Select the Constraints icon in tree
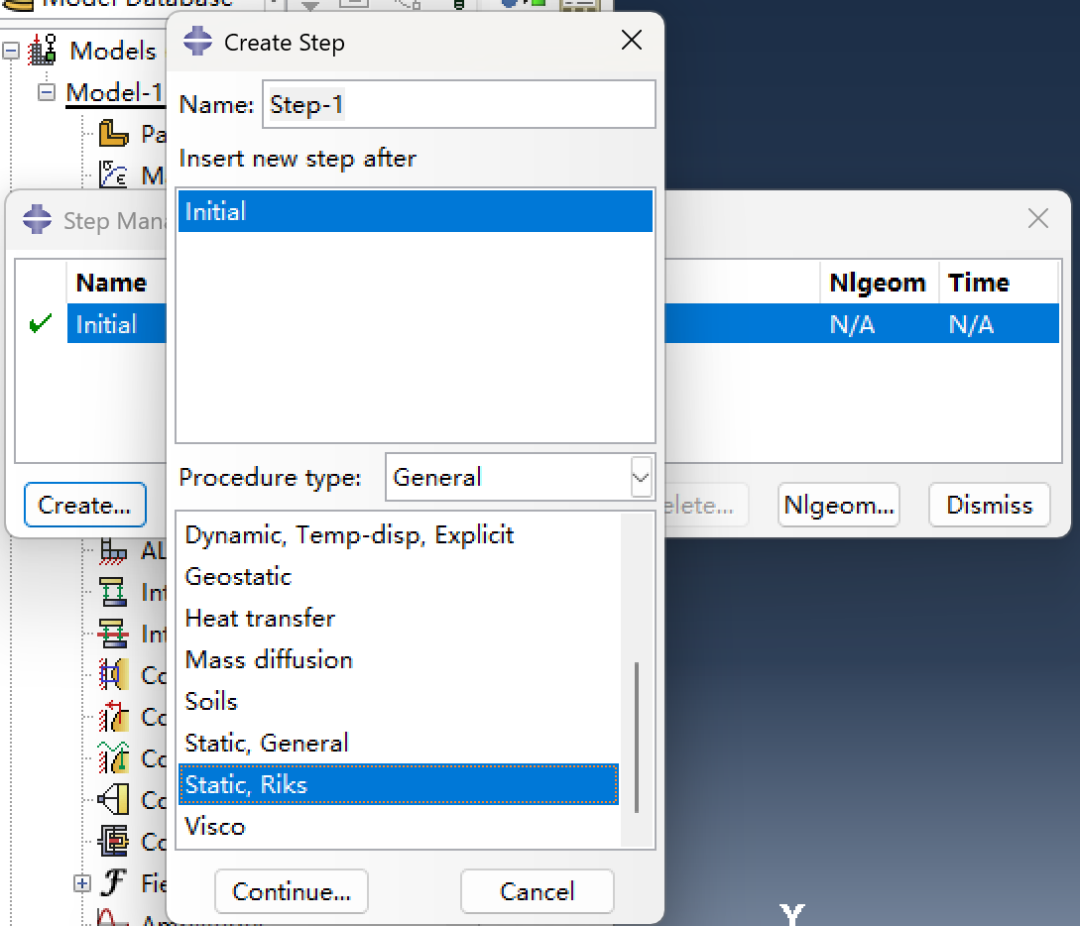Image resolution: width=1080 pixels, height=926 pixels. [114, 800]
